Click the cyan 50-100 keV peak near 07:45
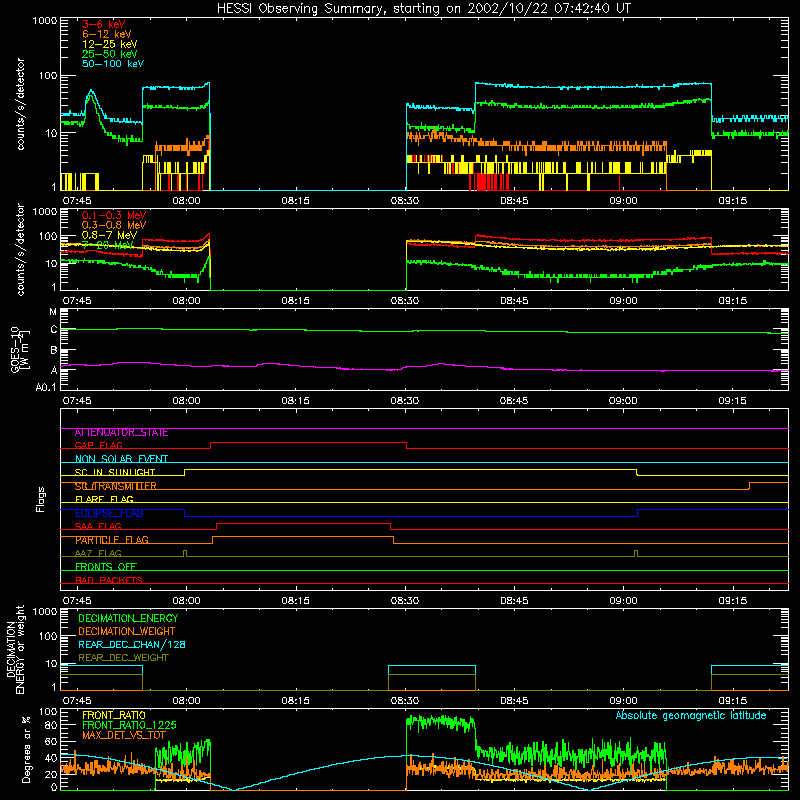The image size is (800, 800). tap(91, 91)
